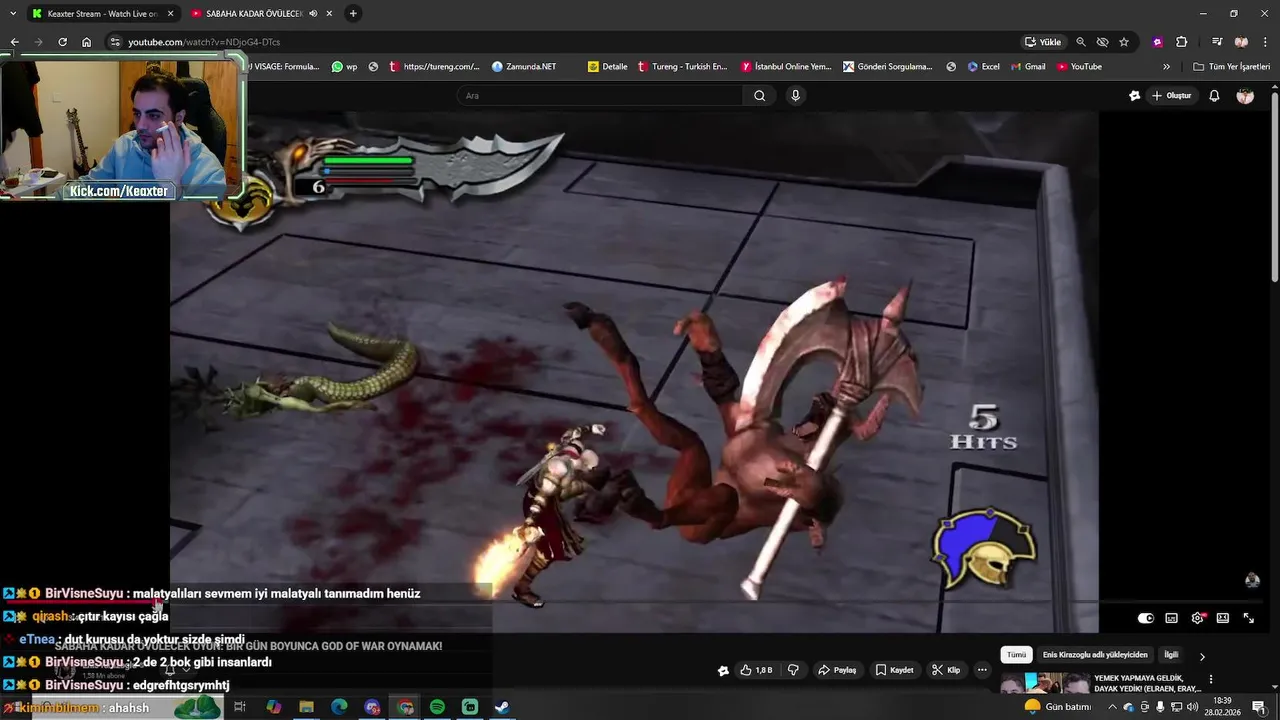Open the wp WhatsApp bookmark
Screen dimensions: 1280x720
[x=345, y=67]
